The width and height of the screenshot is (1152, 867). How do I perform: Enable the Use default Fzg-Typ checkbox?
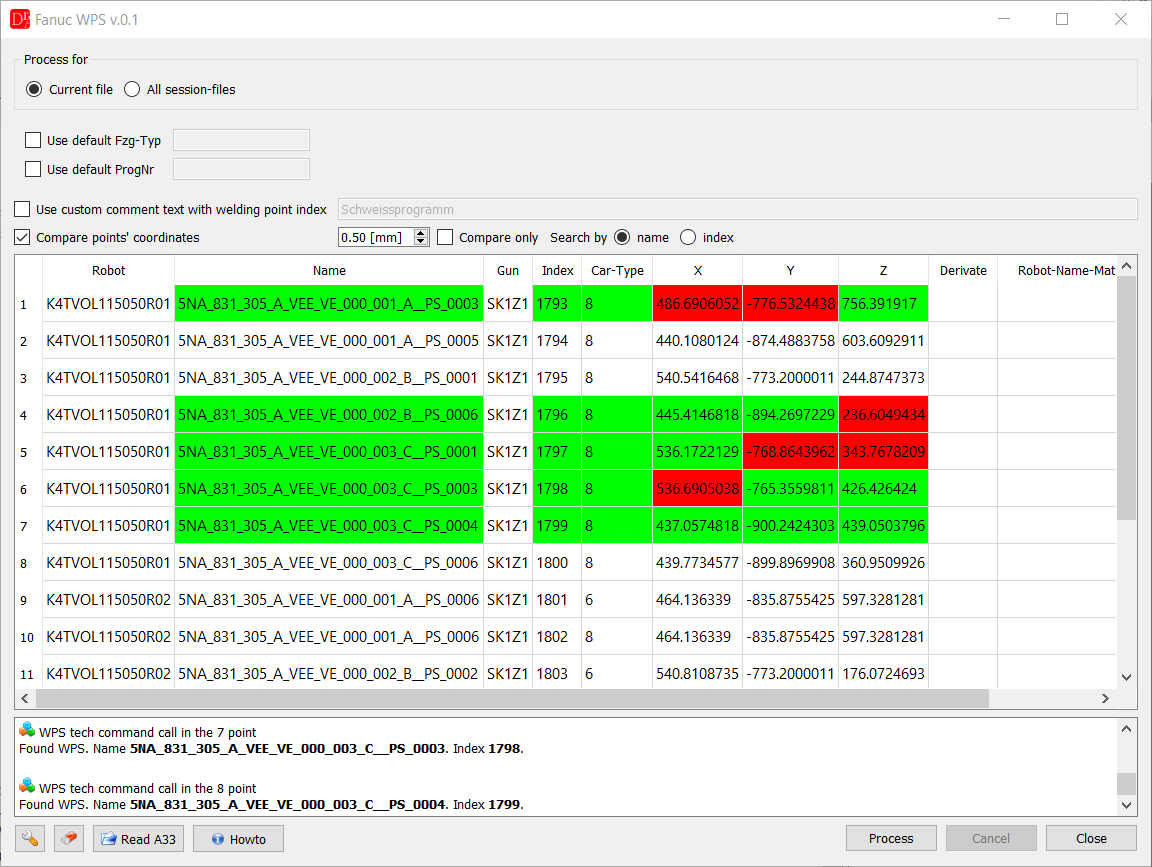(33, 140)
